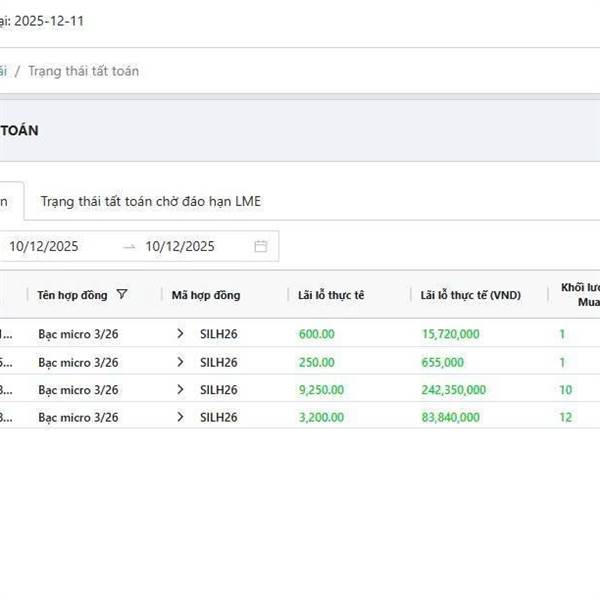Screen dimensions: 600x600
Task: Sort by the Mã hợp đồng column header
Action: [x=206, y=295]
